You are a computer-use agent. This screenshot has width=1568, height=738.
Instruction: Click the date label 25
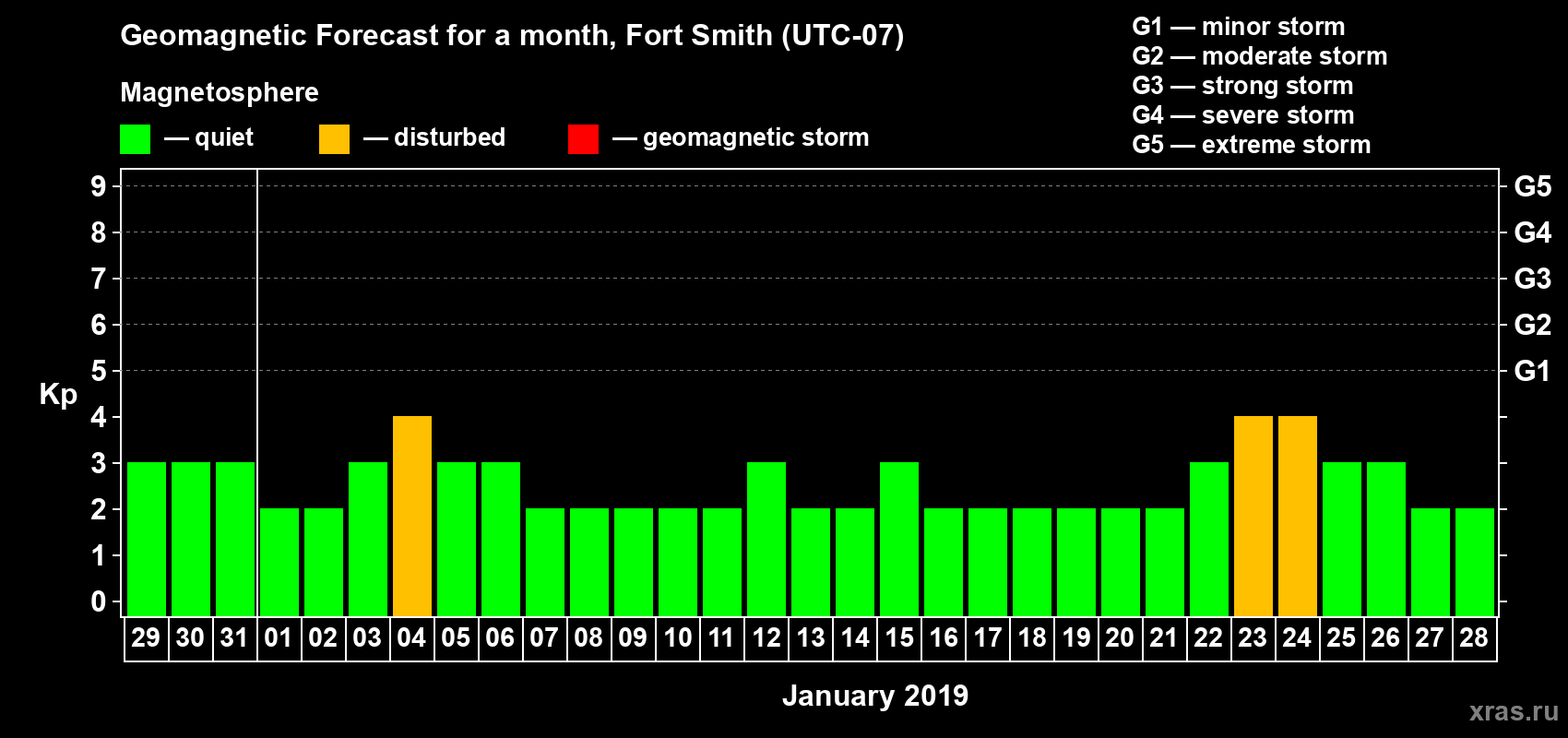pyautogui.click(x=1341, y=637)
